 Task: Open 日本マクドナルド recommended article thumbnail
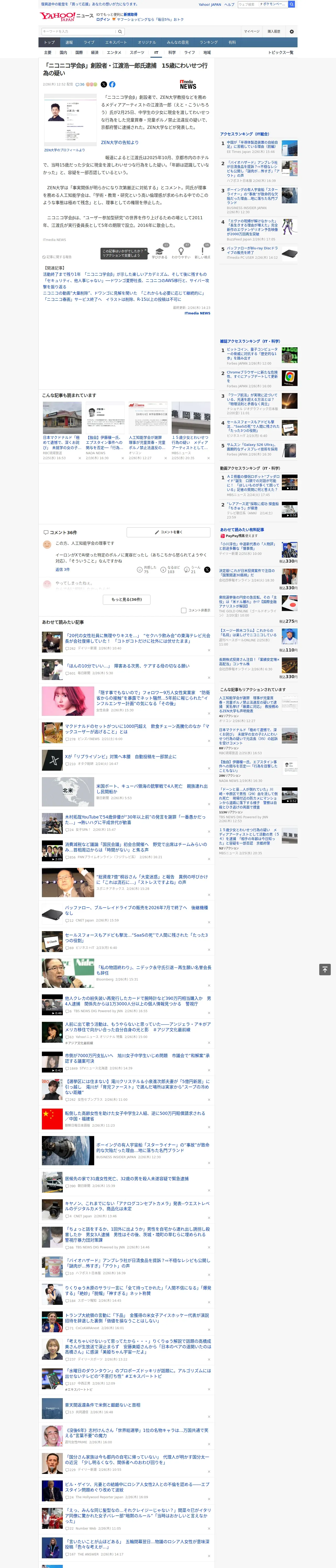click(x=61, y=418)
